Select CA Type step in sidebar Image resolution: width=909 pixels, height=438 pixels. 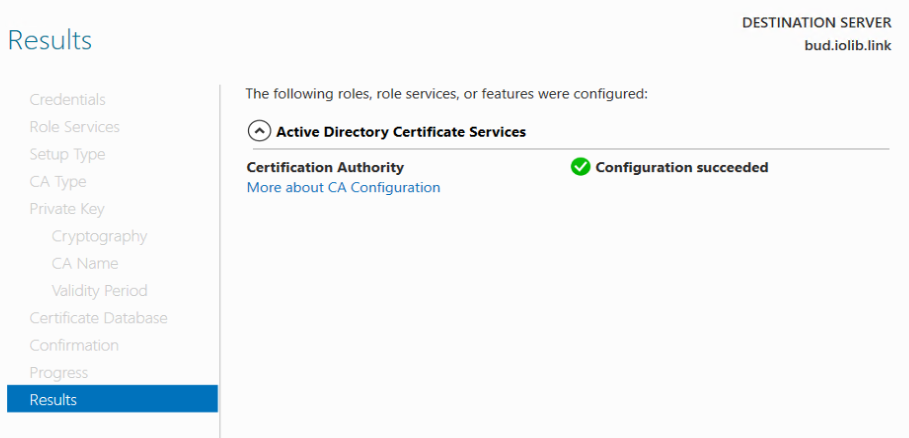pos(58,182)
